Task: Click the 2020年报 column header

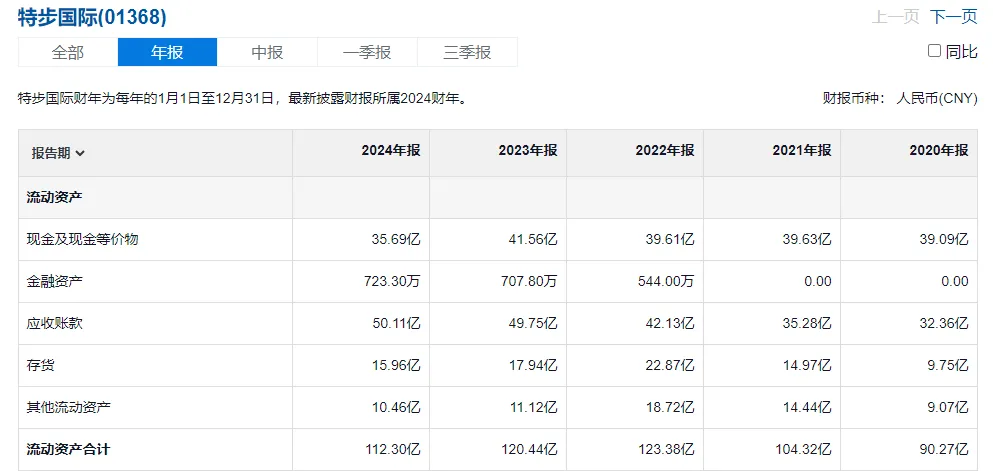Action: 939,151
